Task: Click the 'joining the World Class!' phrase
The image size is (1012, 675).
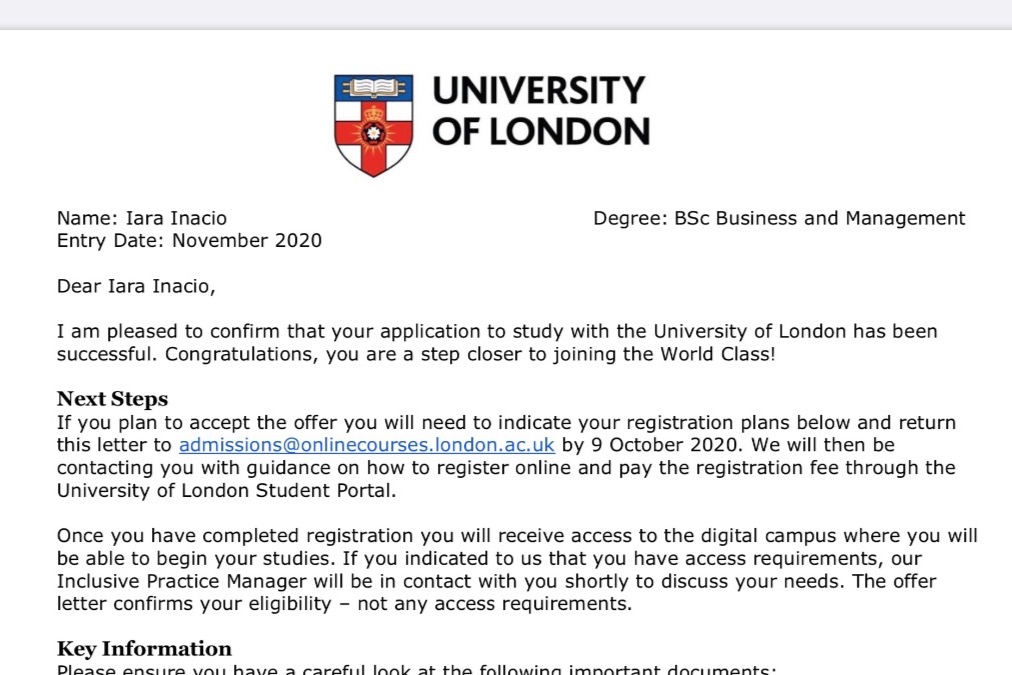Action: (663, 355)
